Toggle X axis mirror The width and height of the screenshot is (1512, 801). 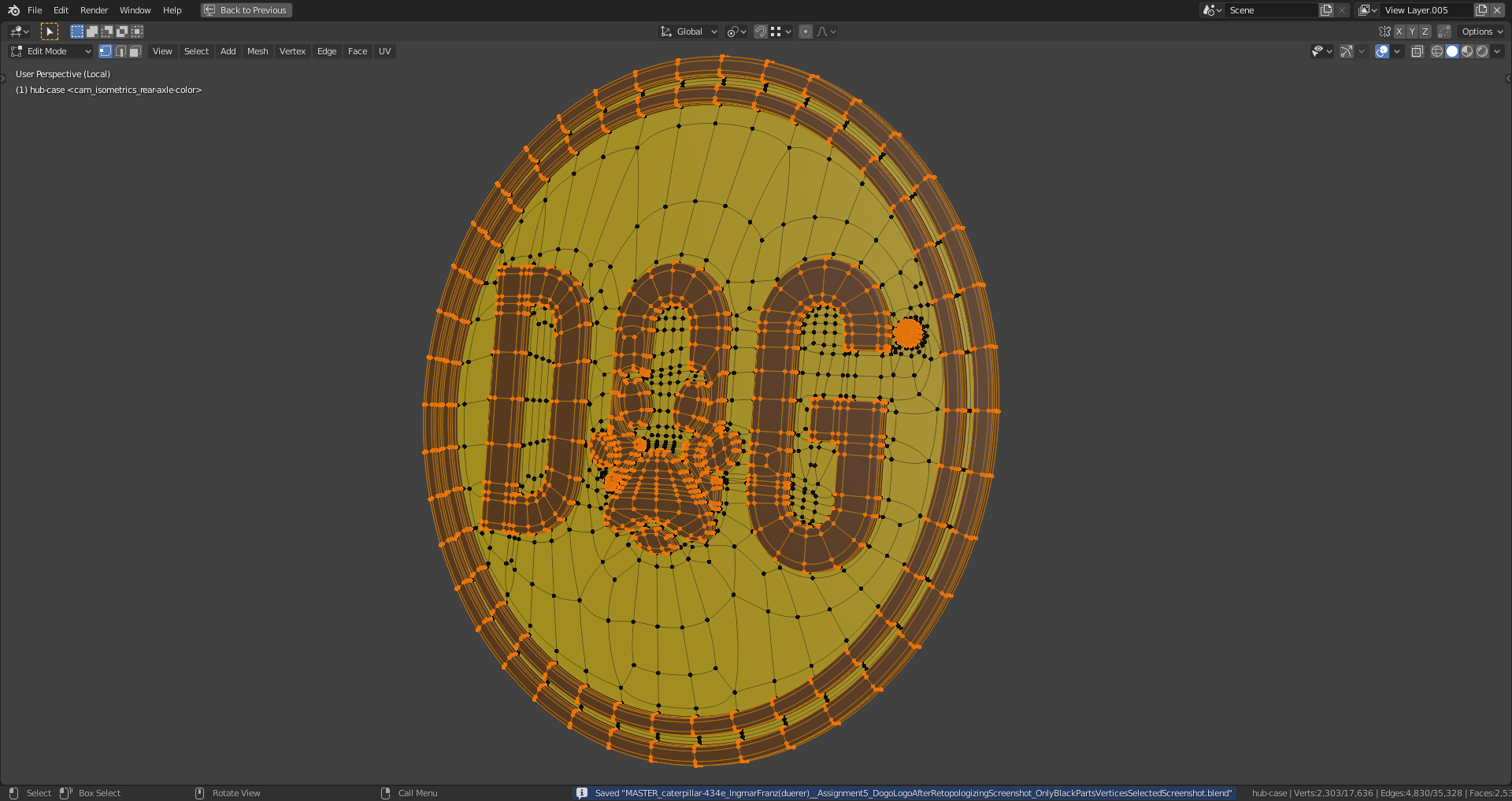coord(1399,32)
